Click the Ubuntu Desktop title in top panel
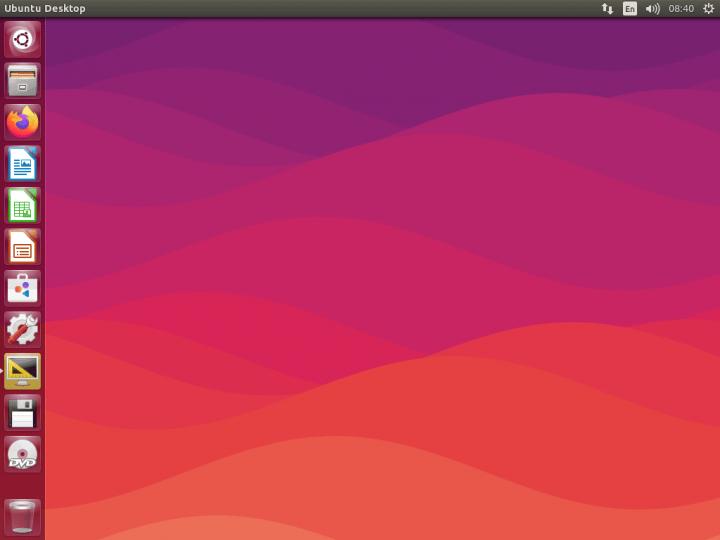Viewport: 720px width, 540px height. click(45, 8)
